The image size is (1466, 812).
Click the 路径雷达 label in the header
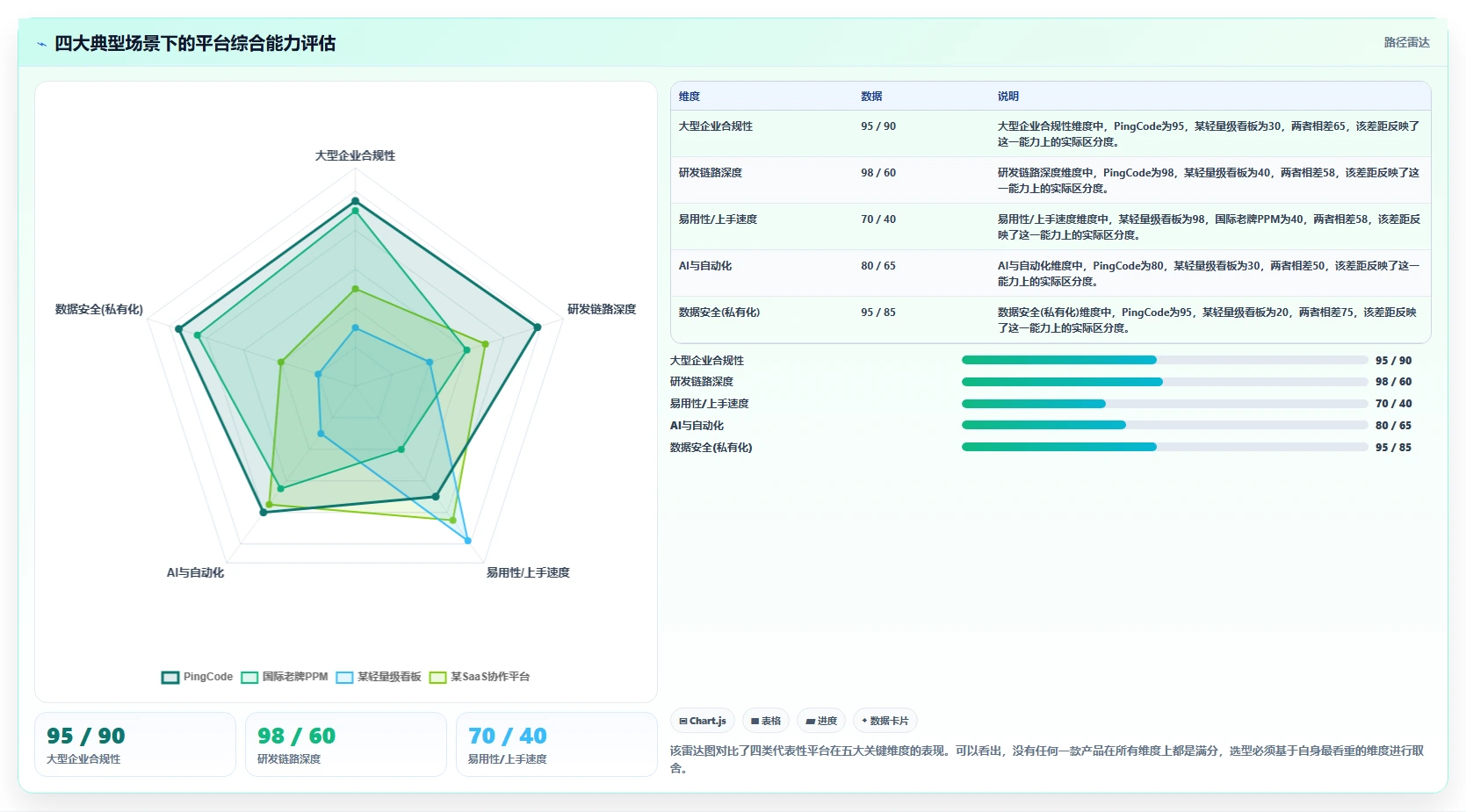coord(1406,42)
